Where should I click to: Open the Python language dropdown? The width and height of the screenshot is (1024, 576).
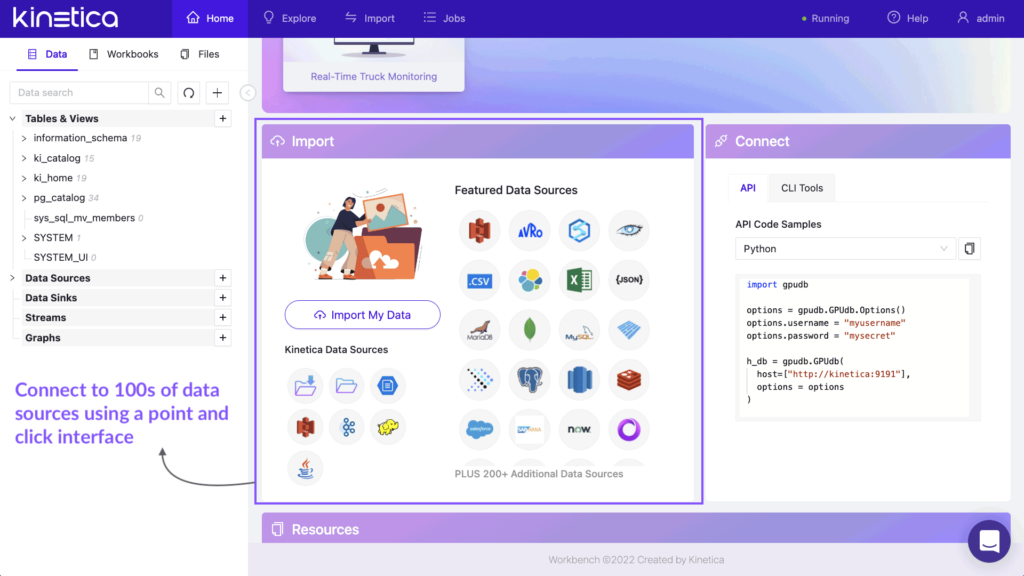pyautogui.click(x=845, y=249)
